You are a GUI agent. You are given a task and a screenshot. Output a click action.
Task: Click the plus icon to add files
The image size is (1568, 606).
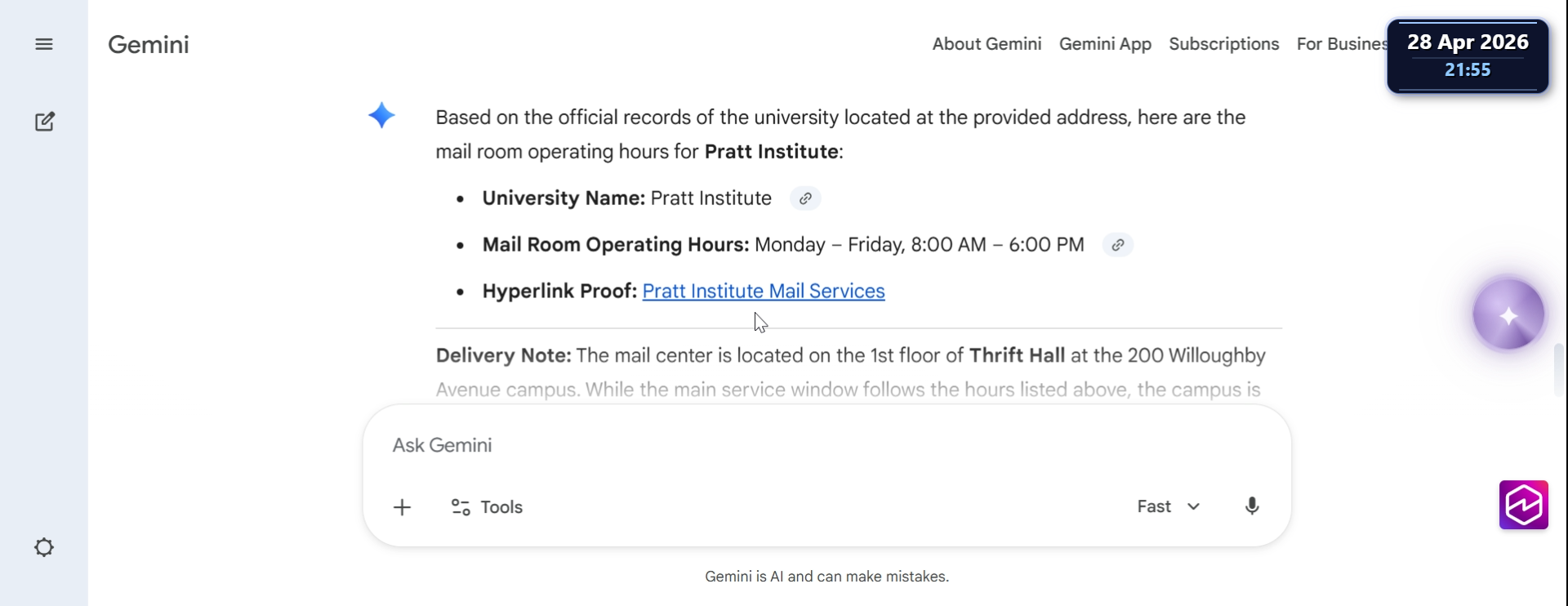click(402, 507)
